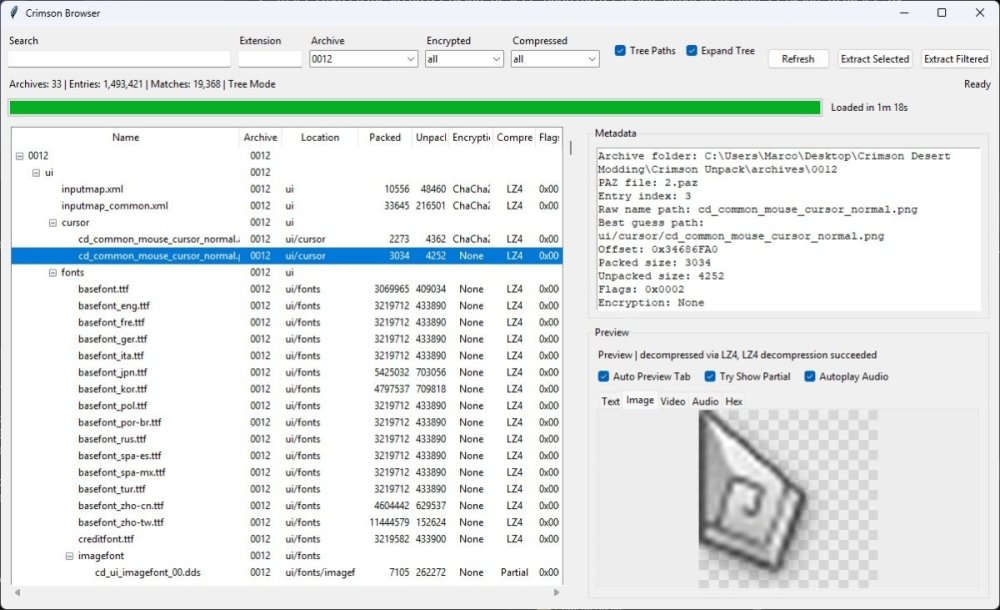Select the basefont_rus.ttf row
This screenshot has height=610, width=1000.
click(287, 439)
